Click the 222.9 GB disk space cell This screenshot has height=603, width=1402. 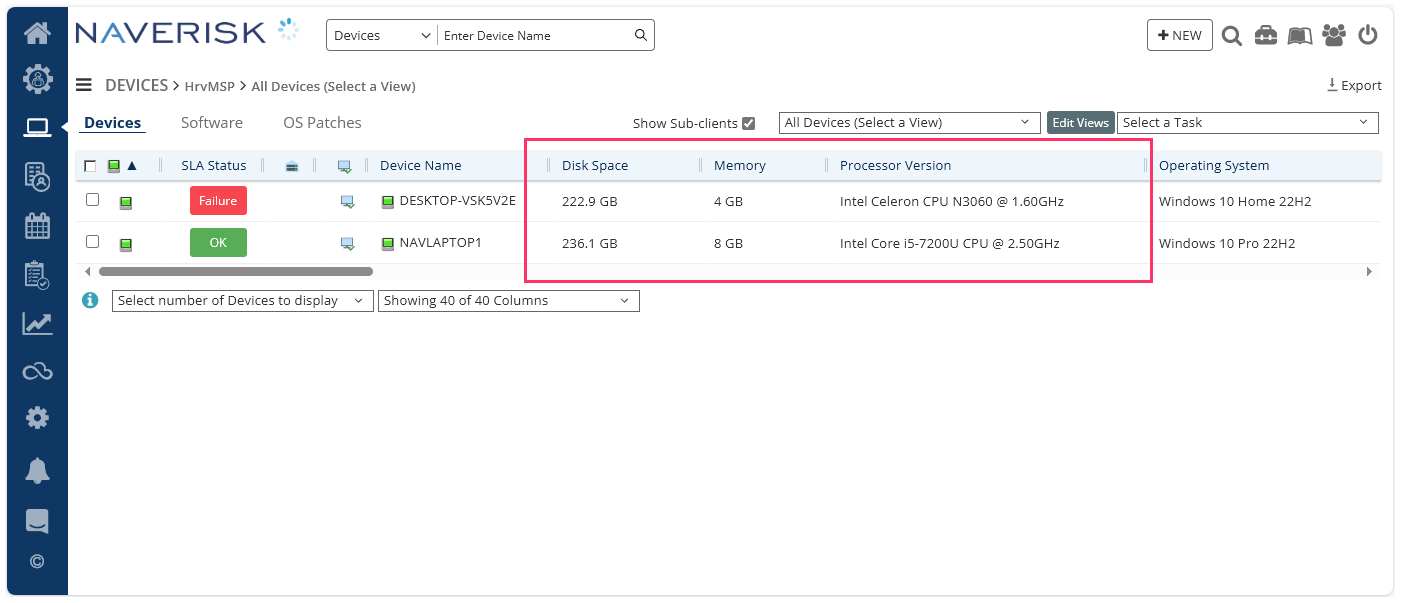(x=590, y=202)
